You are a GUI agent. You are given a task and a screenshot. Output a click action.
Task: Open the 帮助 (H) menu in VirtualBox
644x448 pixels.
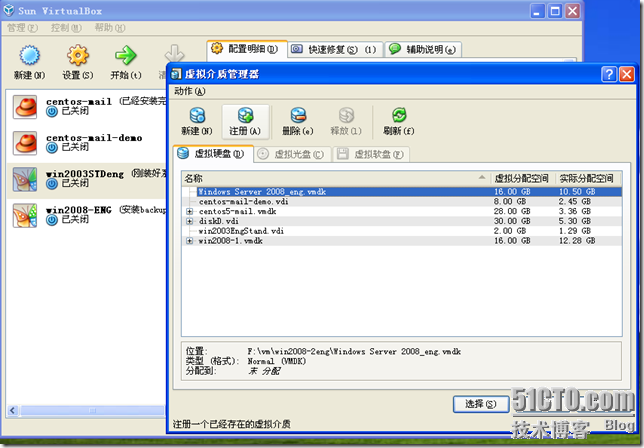110,28
